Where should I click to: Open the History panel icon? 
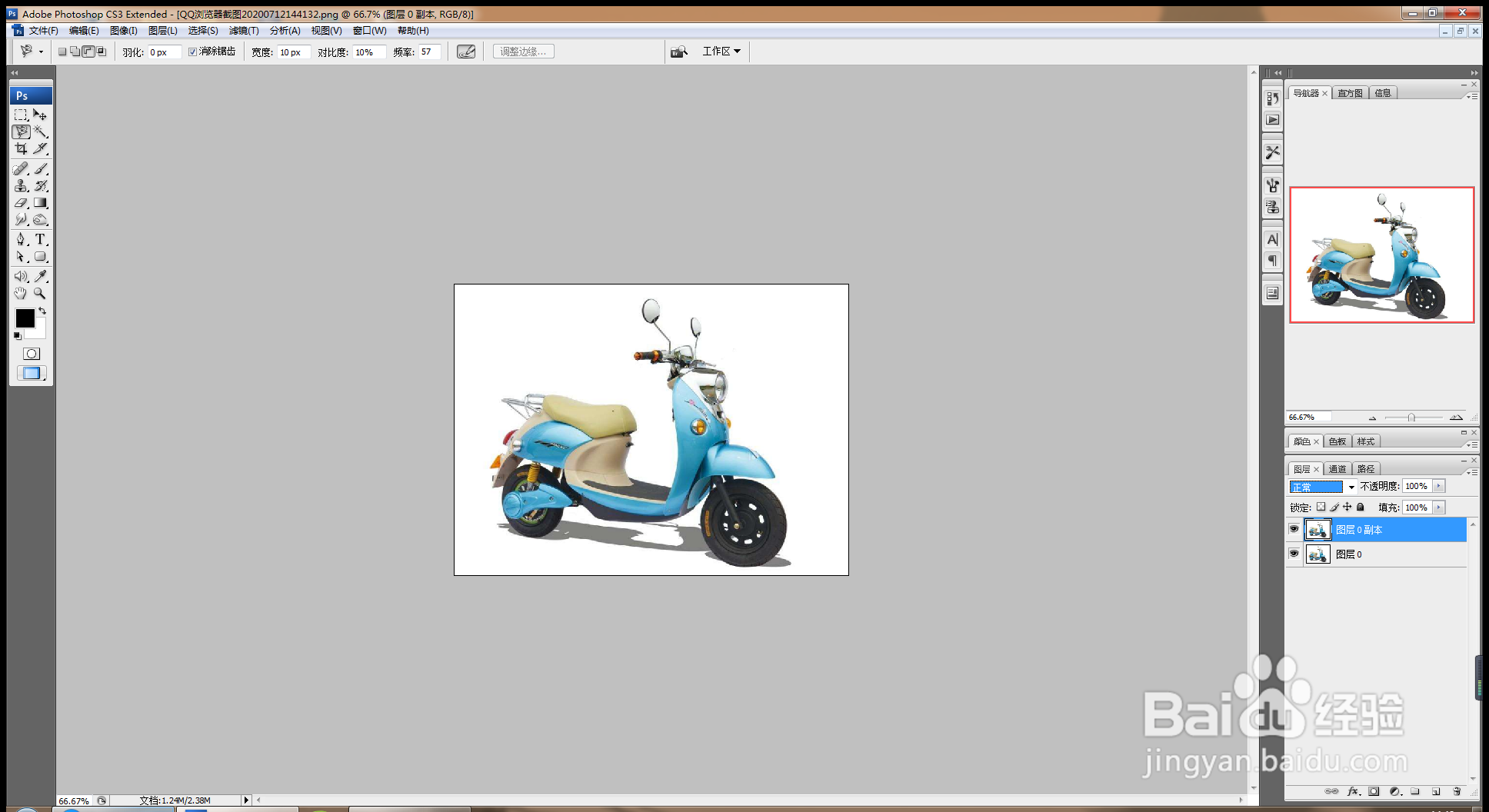tap(1272, 99)
